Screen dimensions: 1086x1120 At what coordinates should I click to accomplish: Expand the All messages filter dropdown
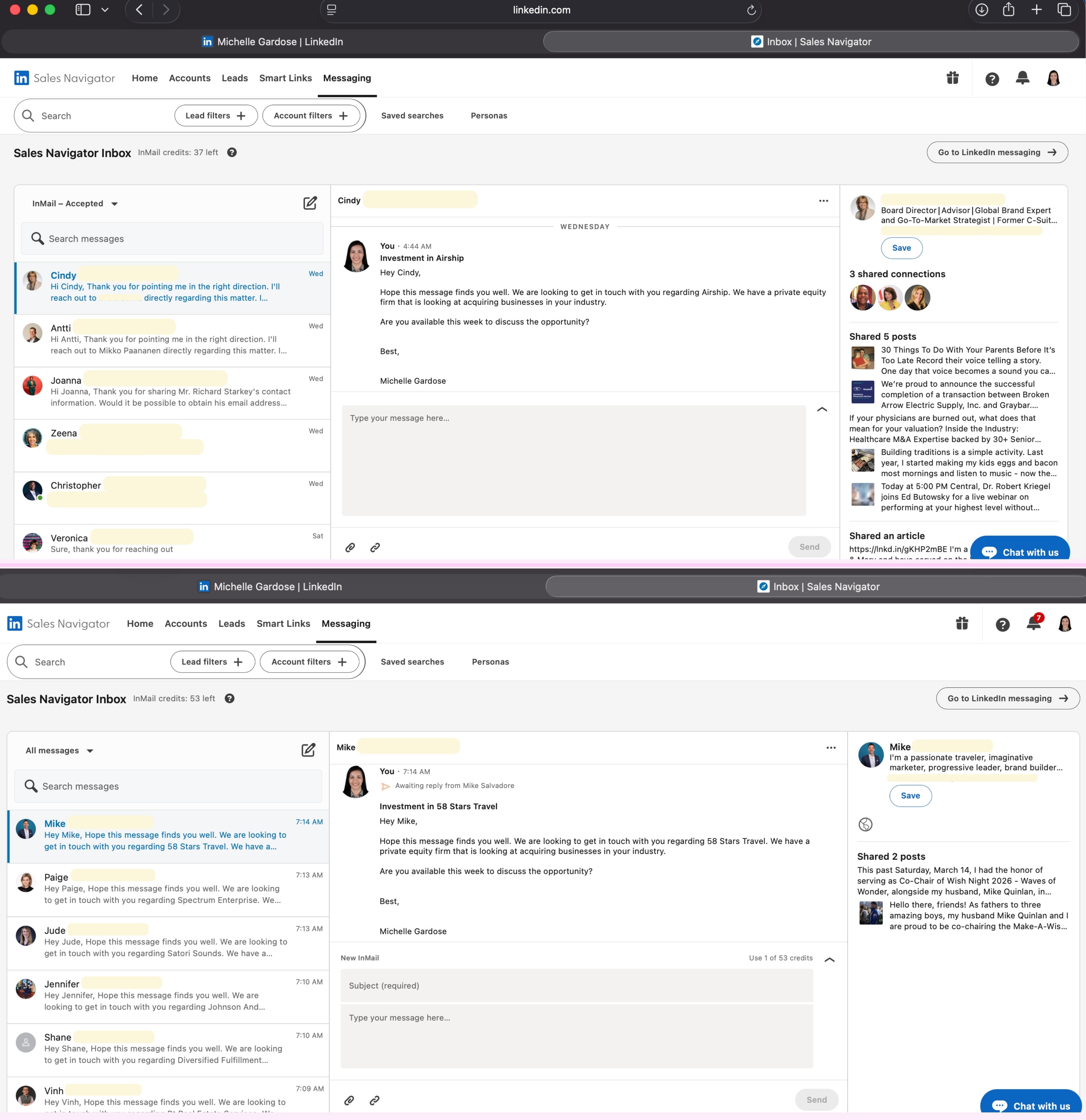point(59,750)
